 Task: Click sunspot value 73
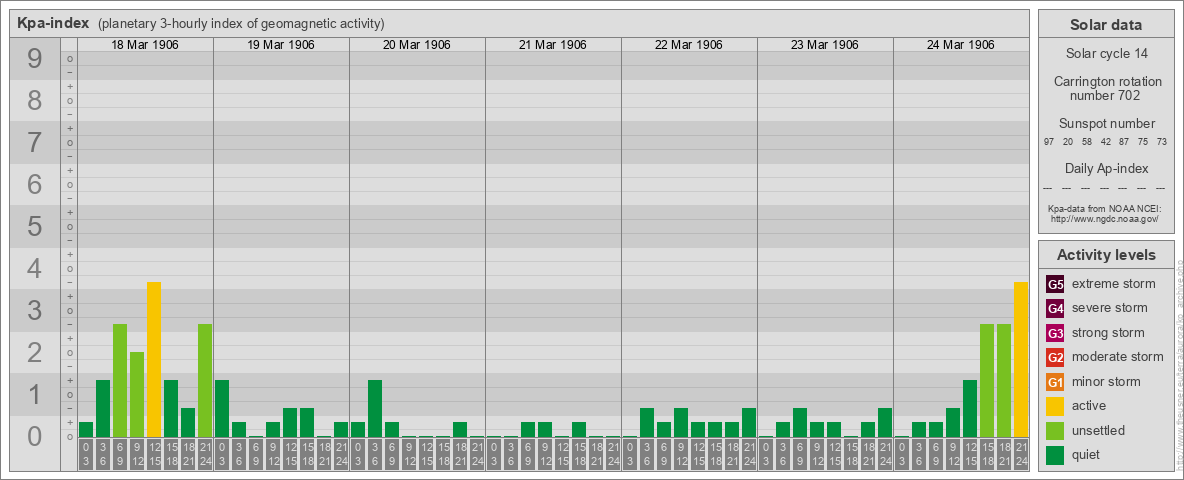point(1162,142)
